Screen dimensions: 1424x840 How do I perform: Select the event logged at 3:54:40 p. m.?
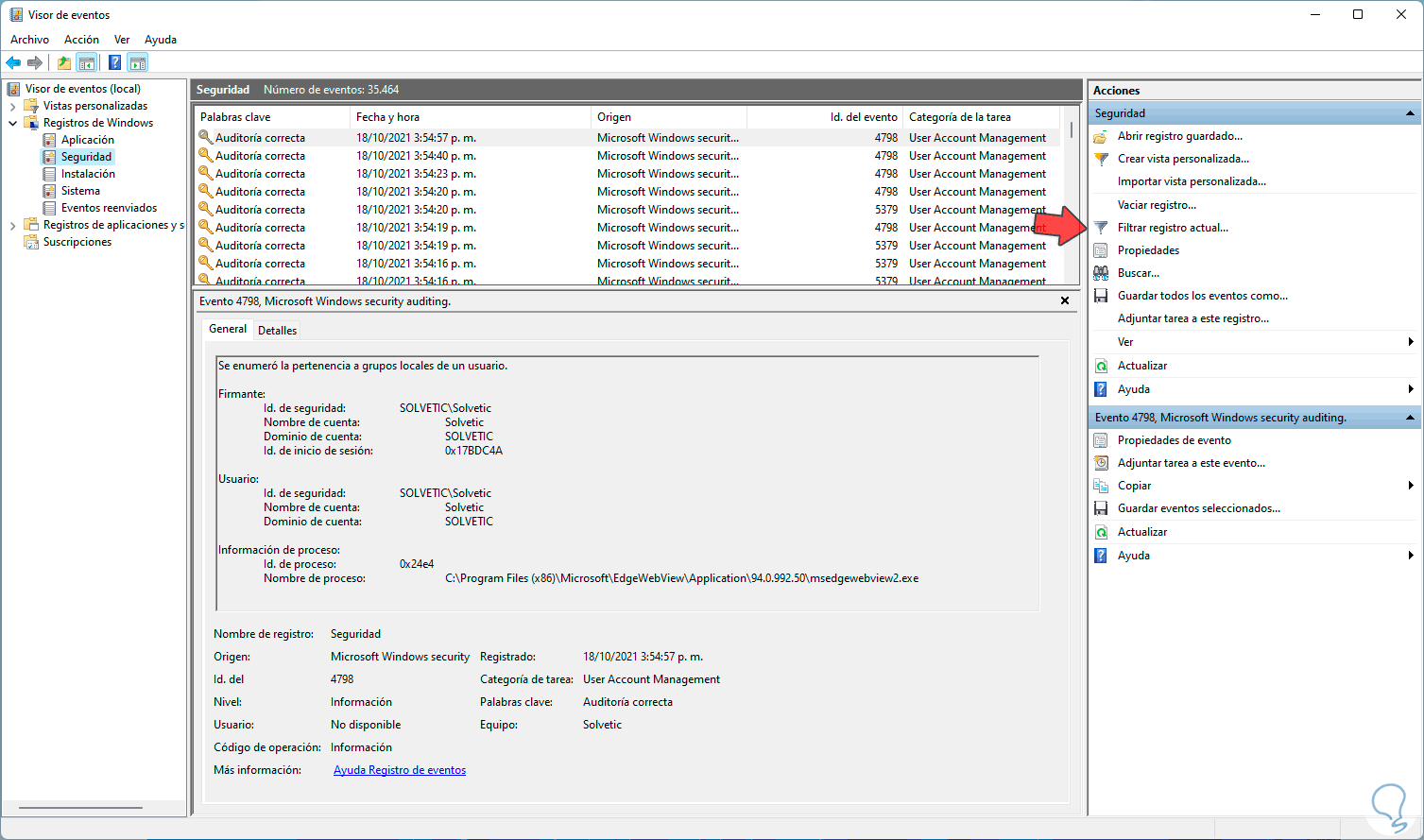pyautogui.click(x=629, y=156)
